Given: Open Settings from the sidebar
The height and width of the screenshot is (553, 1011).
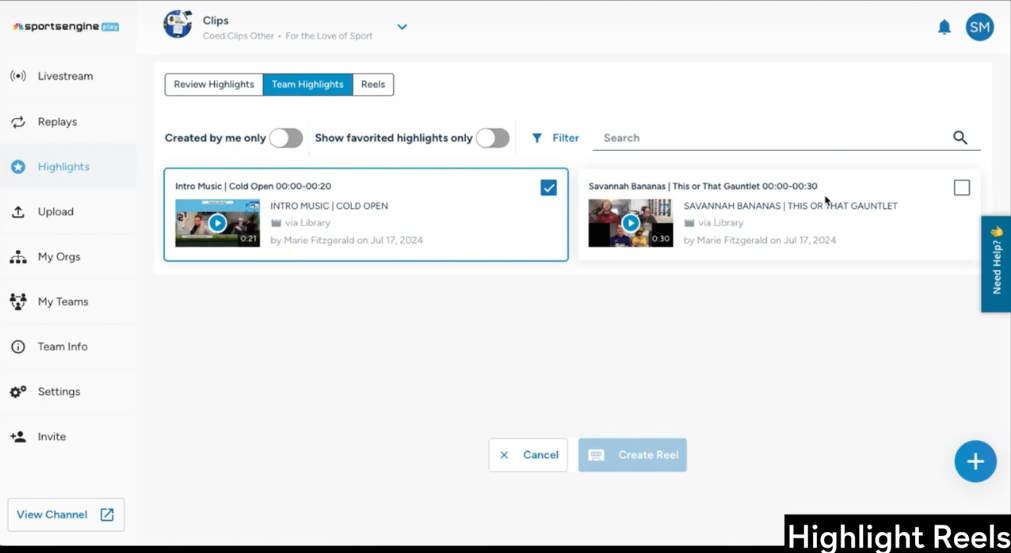Looking at the screenshot, I should [x=58, y=392].
